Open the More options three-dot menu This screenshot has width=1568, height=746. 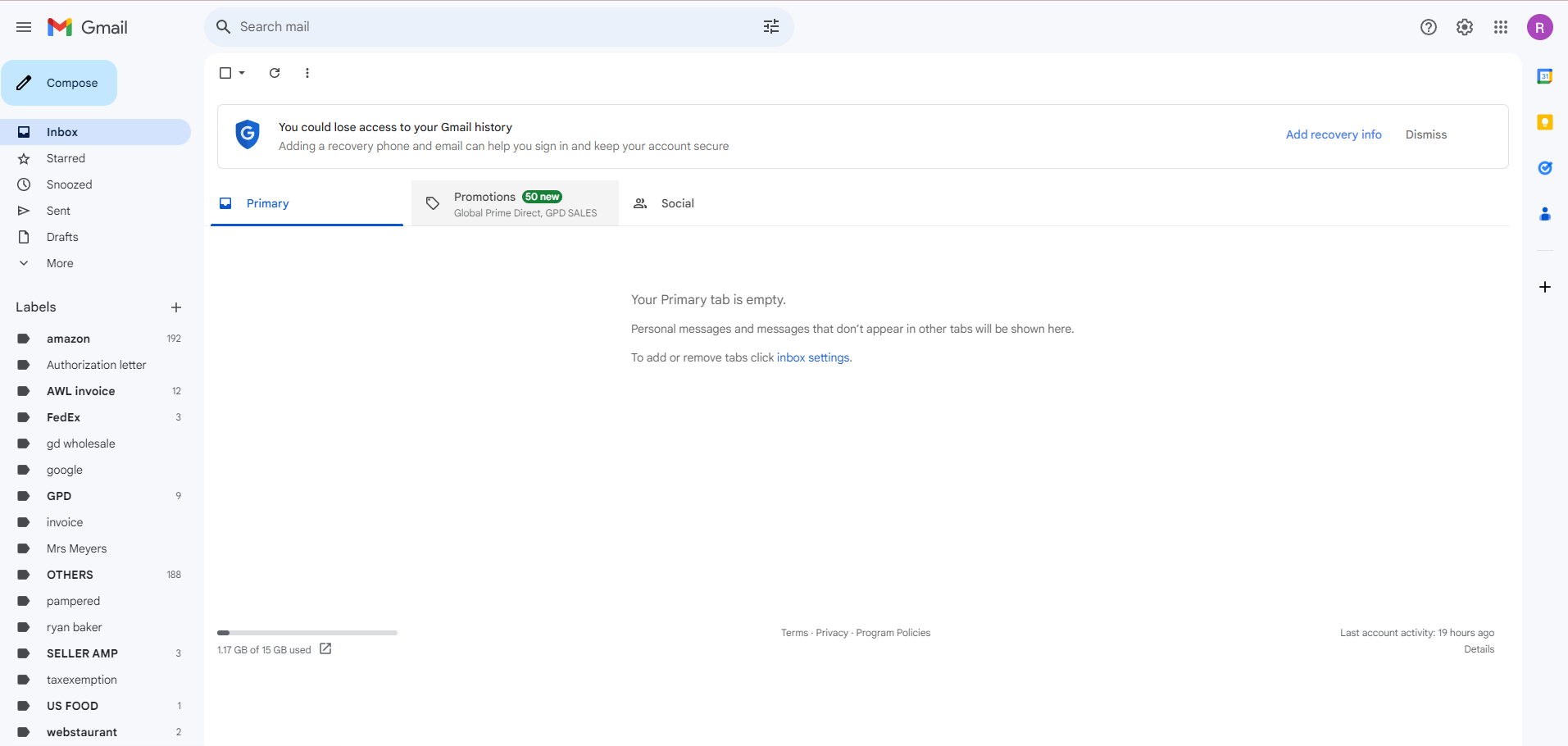tap(307, 73)
